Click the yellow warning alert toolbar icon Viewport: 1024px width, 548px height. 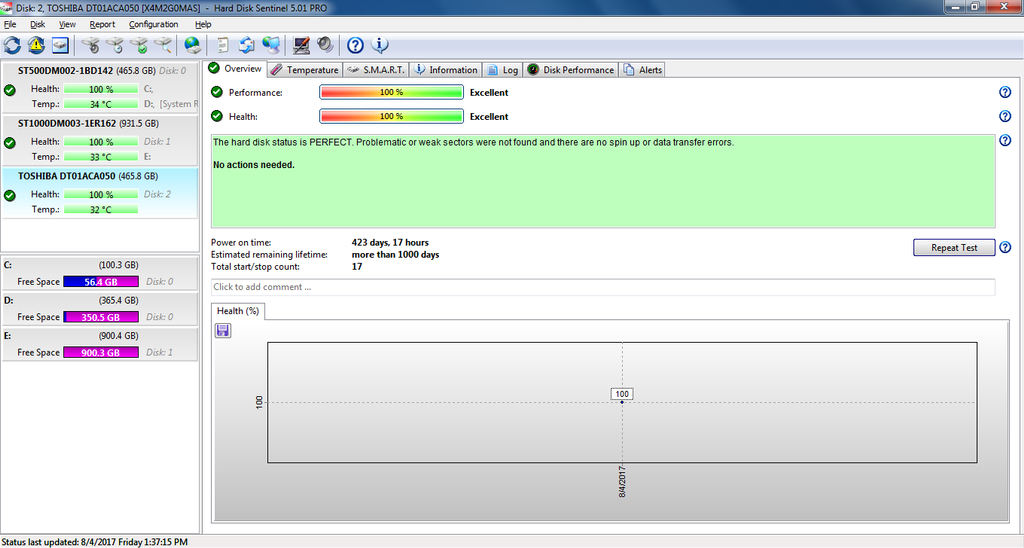(36, 45)
